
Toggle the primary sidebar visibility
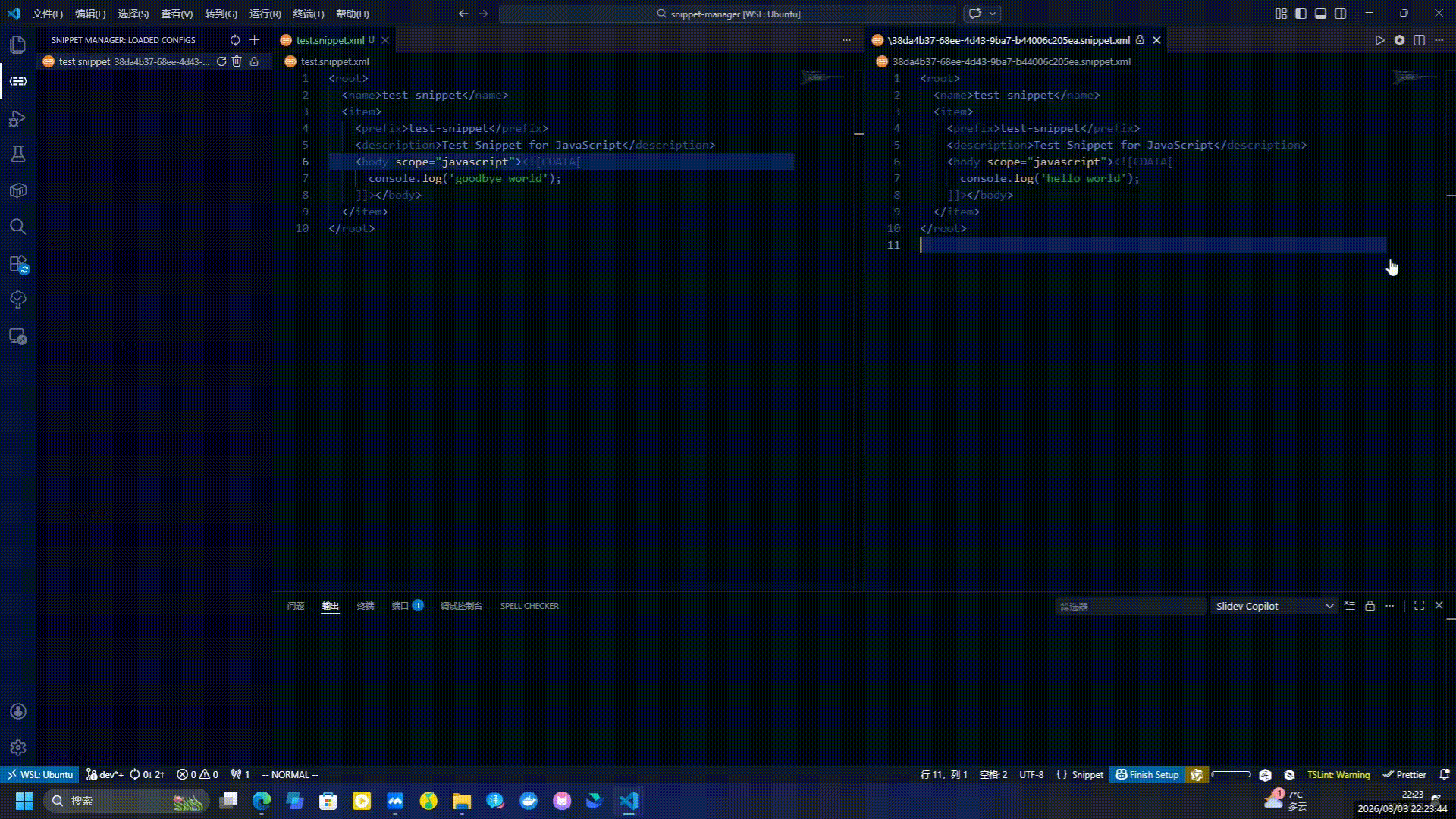click(x=1301, y=13)
